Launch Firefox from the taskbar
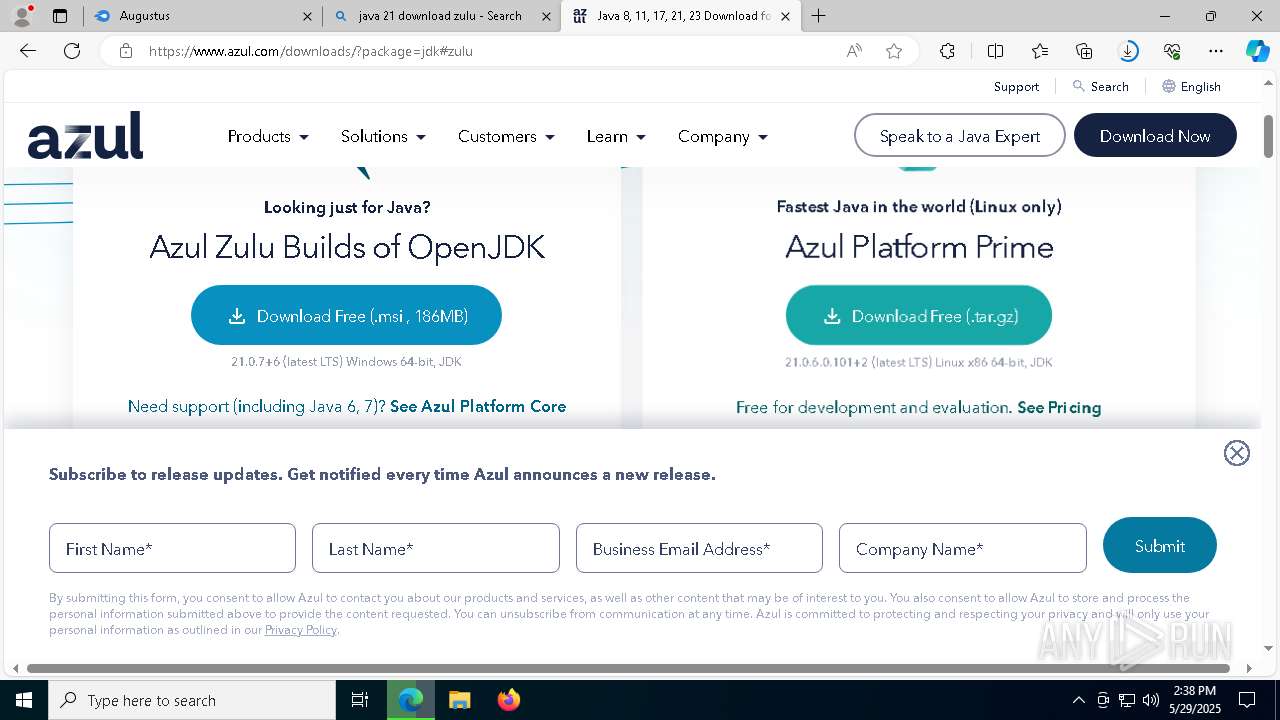The height and width of the screenshot is (720, 1280). pyautogui.click(x=508, y=700)
